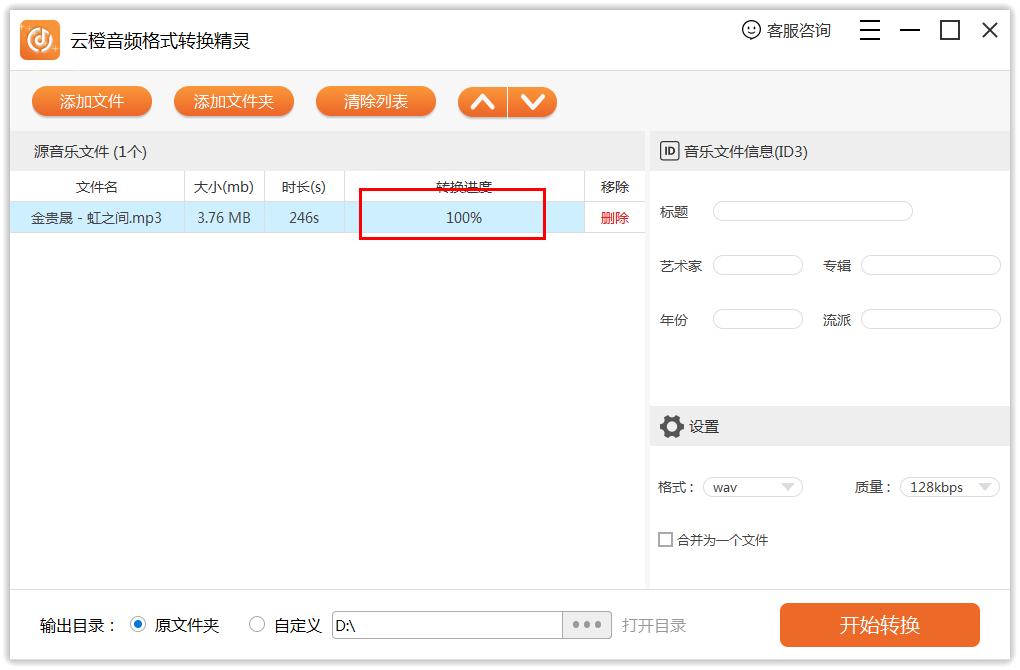Screen dimensions: 1020x670
Task: Open the settings gear icon
Action: pyautogui.click(x=671, y=425)
